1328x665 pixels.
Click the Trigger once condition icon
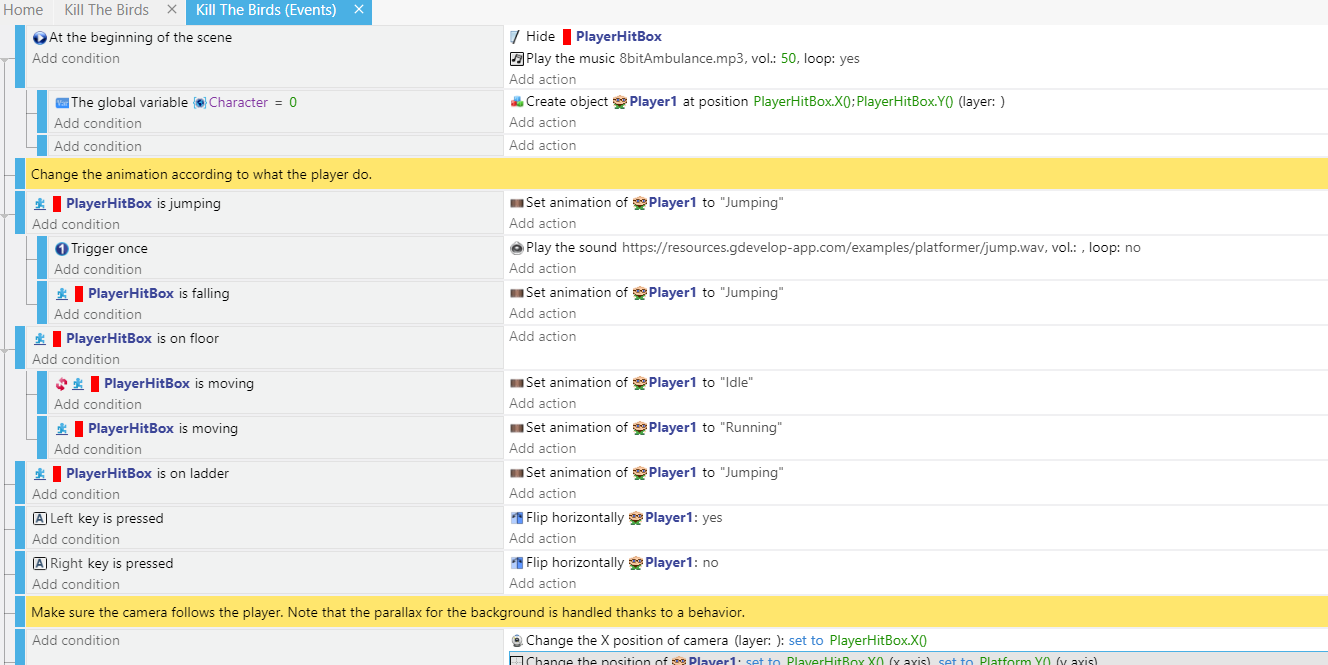pos(62,249)
